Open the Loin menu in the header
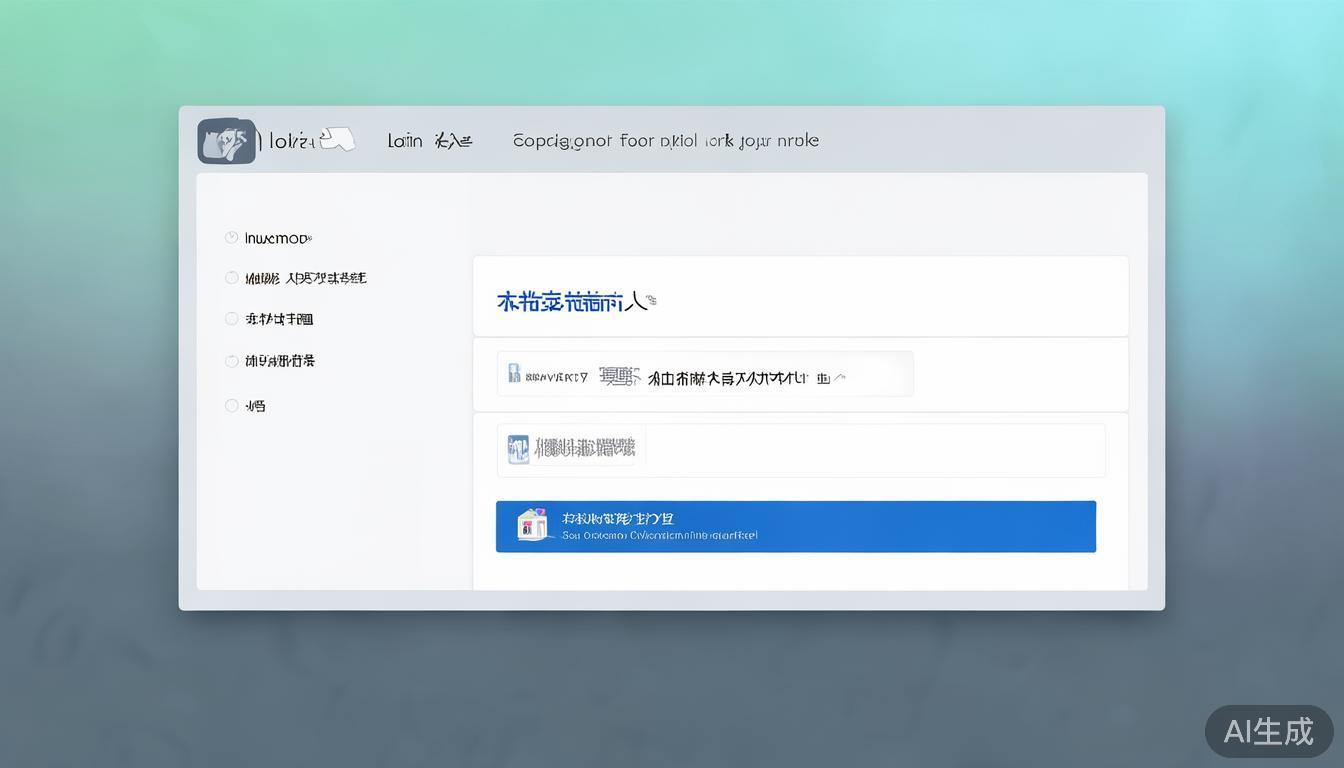The height and width of the screenshot is (768, 1344). point(404,140)
